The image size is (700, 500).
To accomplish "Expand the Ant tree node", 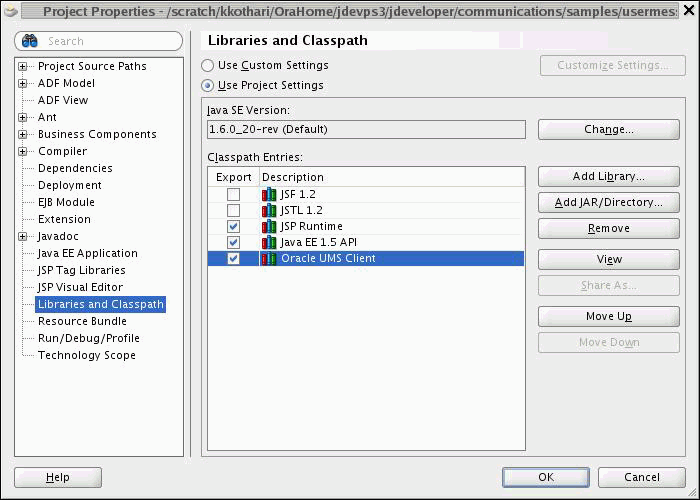I will tap(22, 117).
